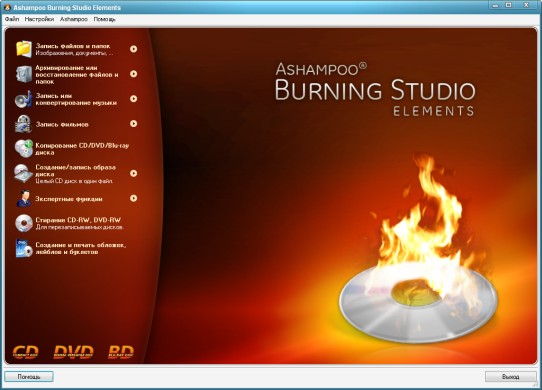Select 'Архивирование или восстановление файлов и папок'
Screen dimensions: 542x390
click(x=77, y=75)
